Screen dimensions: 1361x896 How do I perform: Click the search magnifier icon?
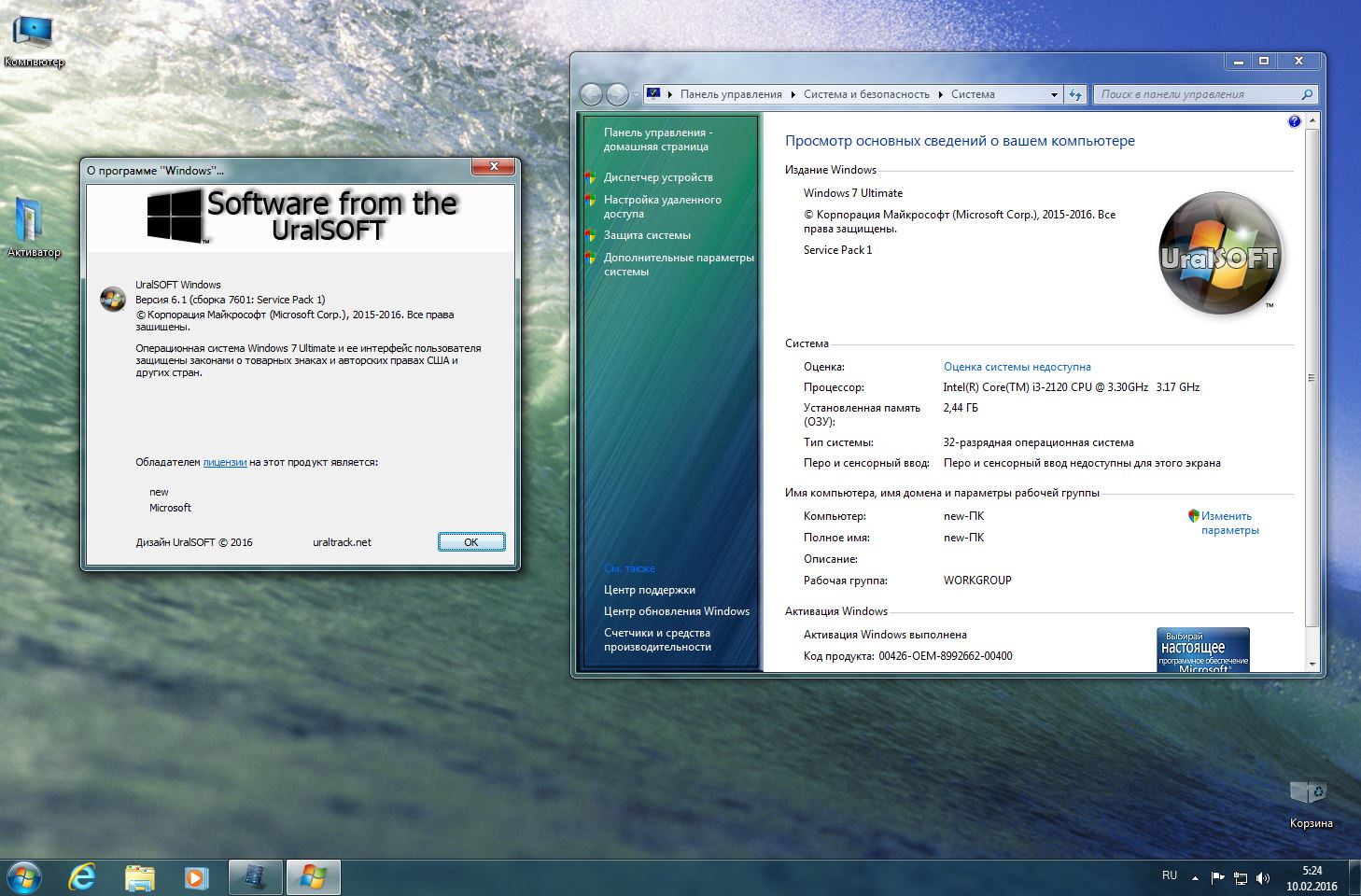(1307, 94)
